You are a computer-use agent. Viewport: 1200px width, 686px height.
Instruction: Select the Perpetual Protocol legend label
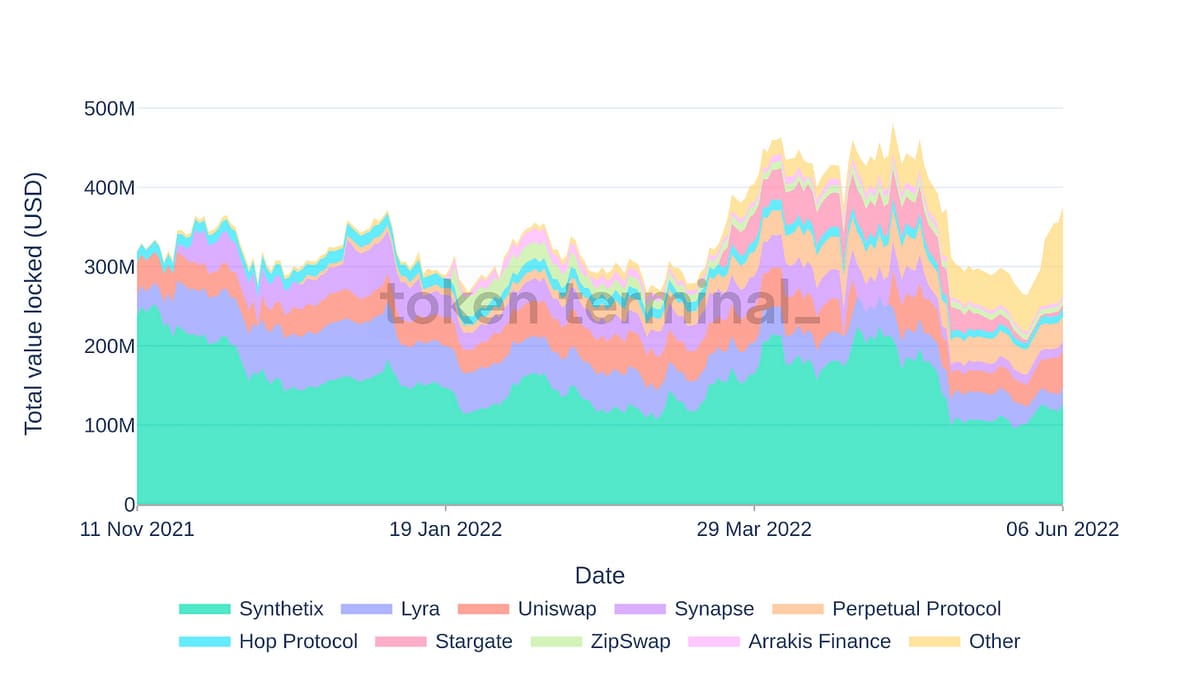coord(916,609)
